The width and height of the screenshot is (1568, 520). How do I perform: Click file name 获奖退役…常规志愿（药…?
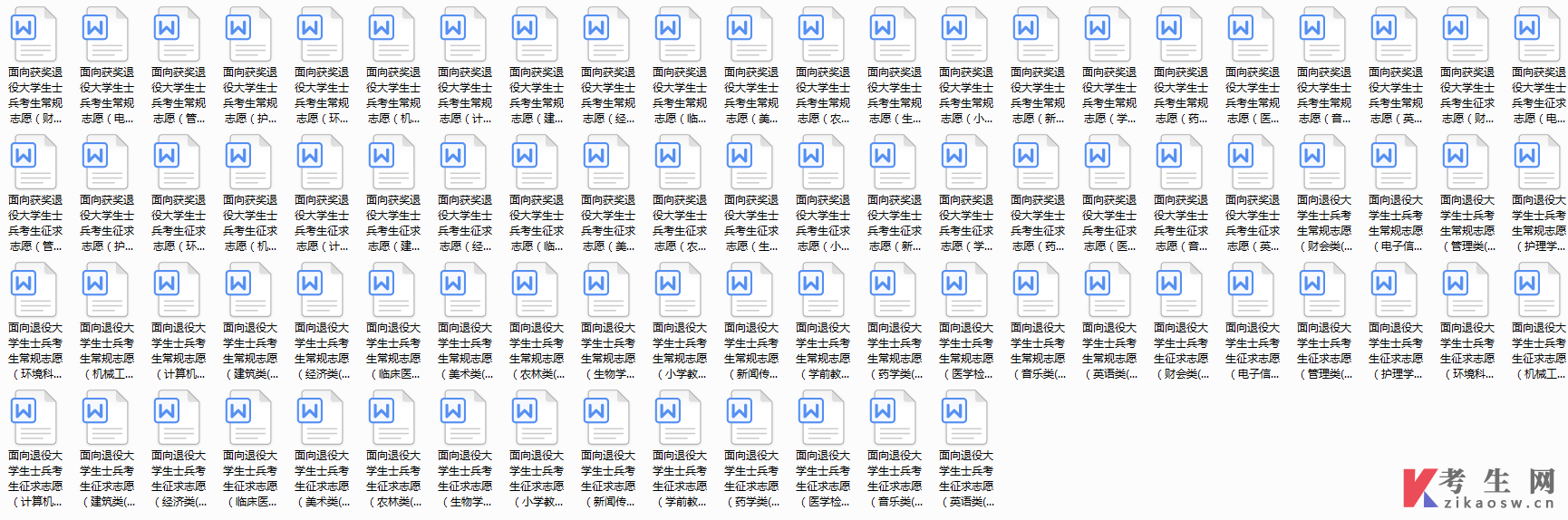[1181, 95]
